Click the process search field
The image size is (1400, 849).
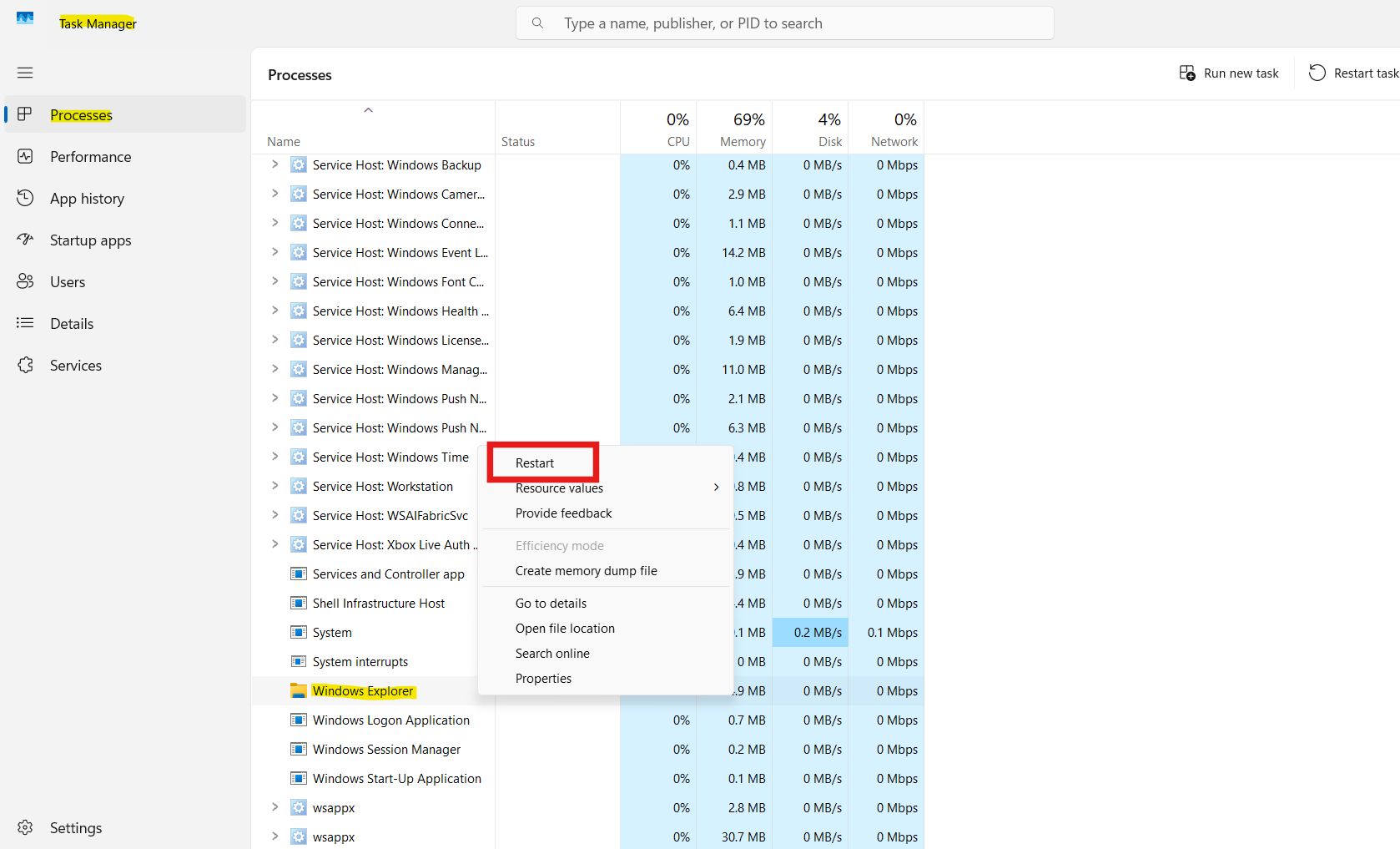point(784,23)
